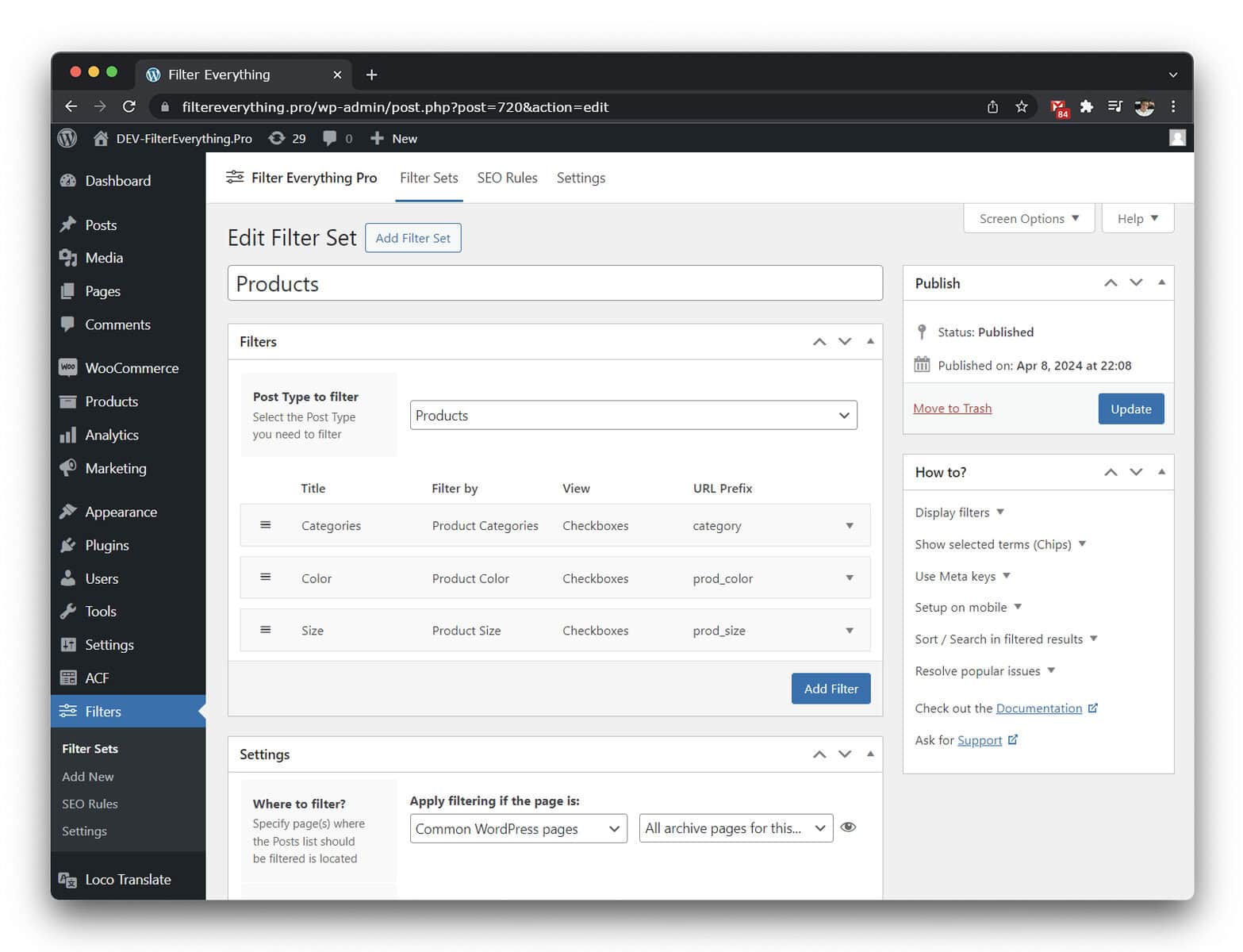Click the Update button
This screenshot has width=1243, height=952.
(1130, 409)
